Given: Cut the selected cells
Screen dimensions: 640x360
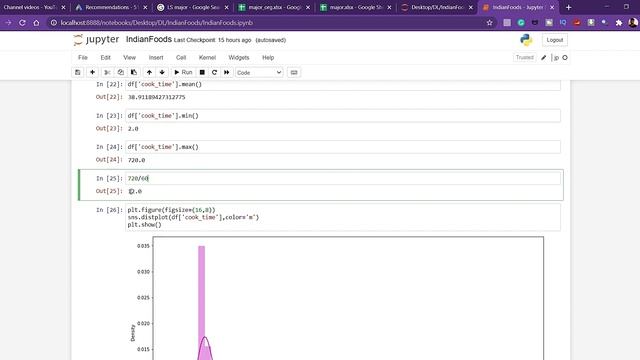Looking at the screenshot, I should pos(107,72).
